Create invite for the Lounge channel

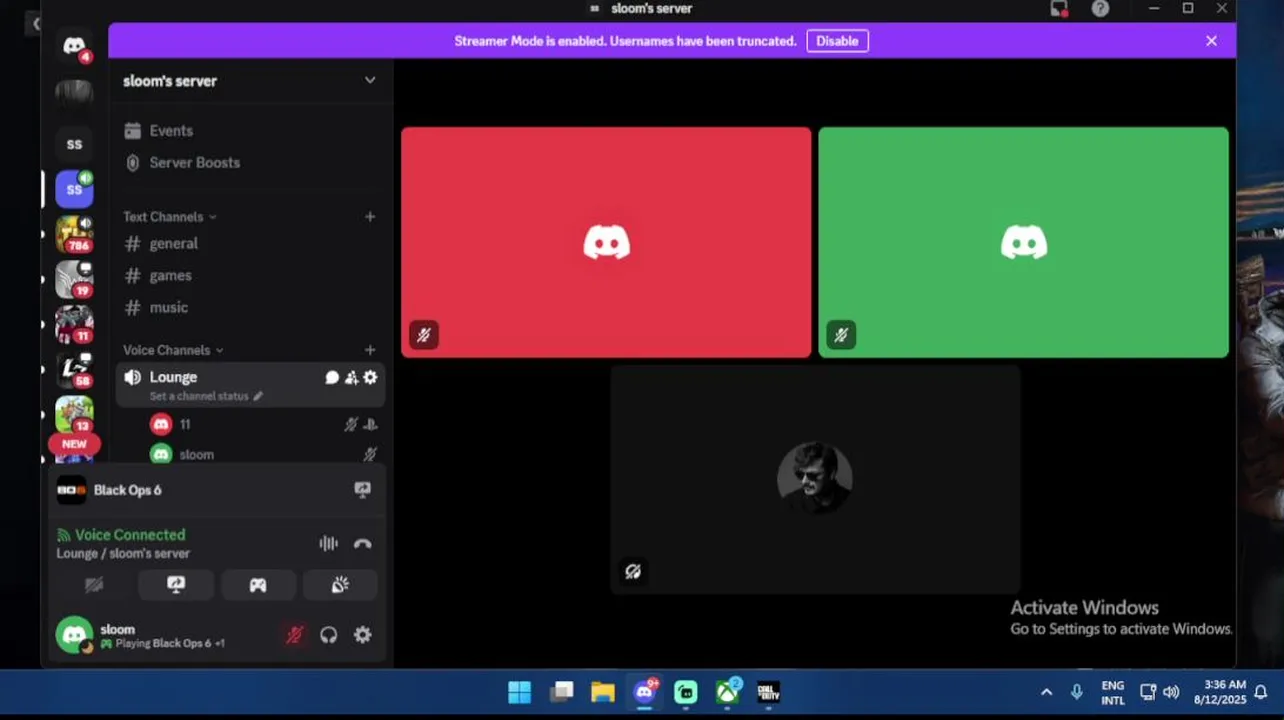point(351,377)
